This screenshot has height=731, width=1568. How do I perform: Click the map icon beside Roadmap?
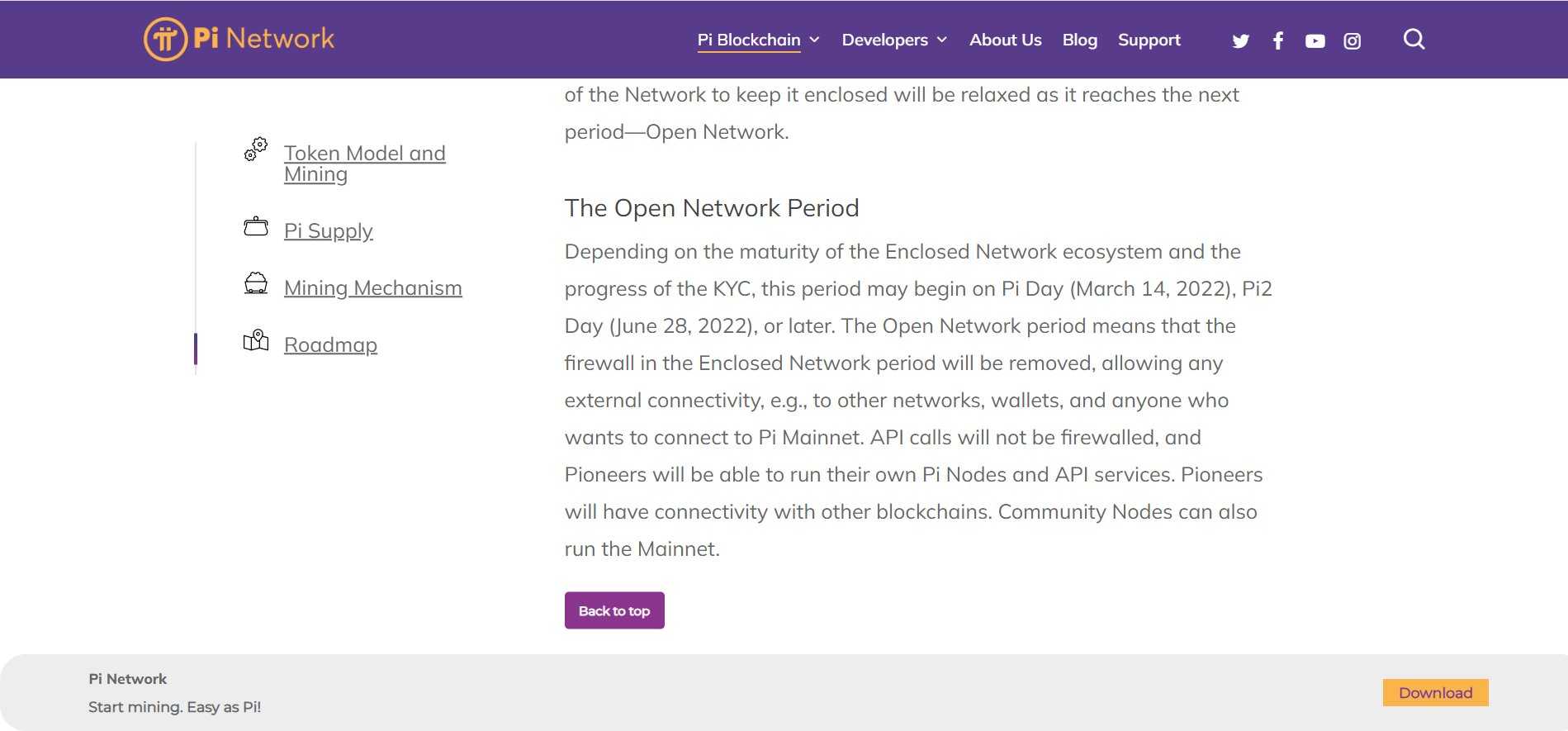point(256,340)
